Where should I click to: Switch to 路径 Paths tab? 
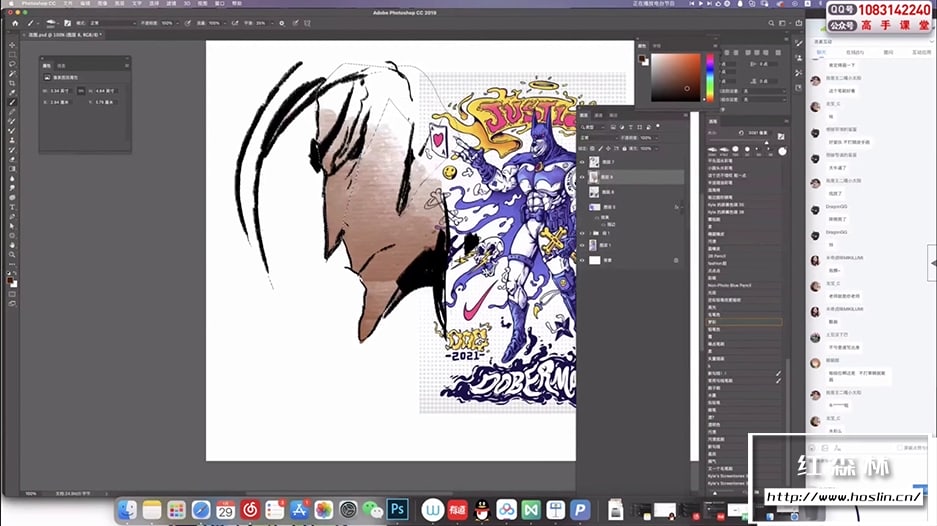coord(614,115)
